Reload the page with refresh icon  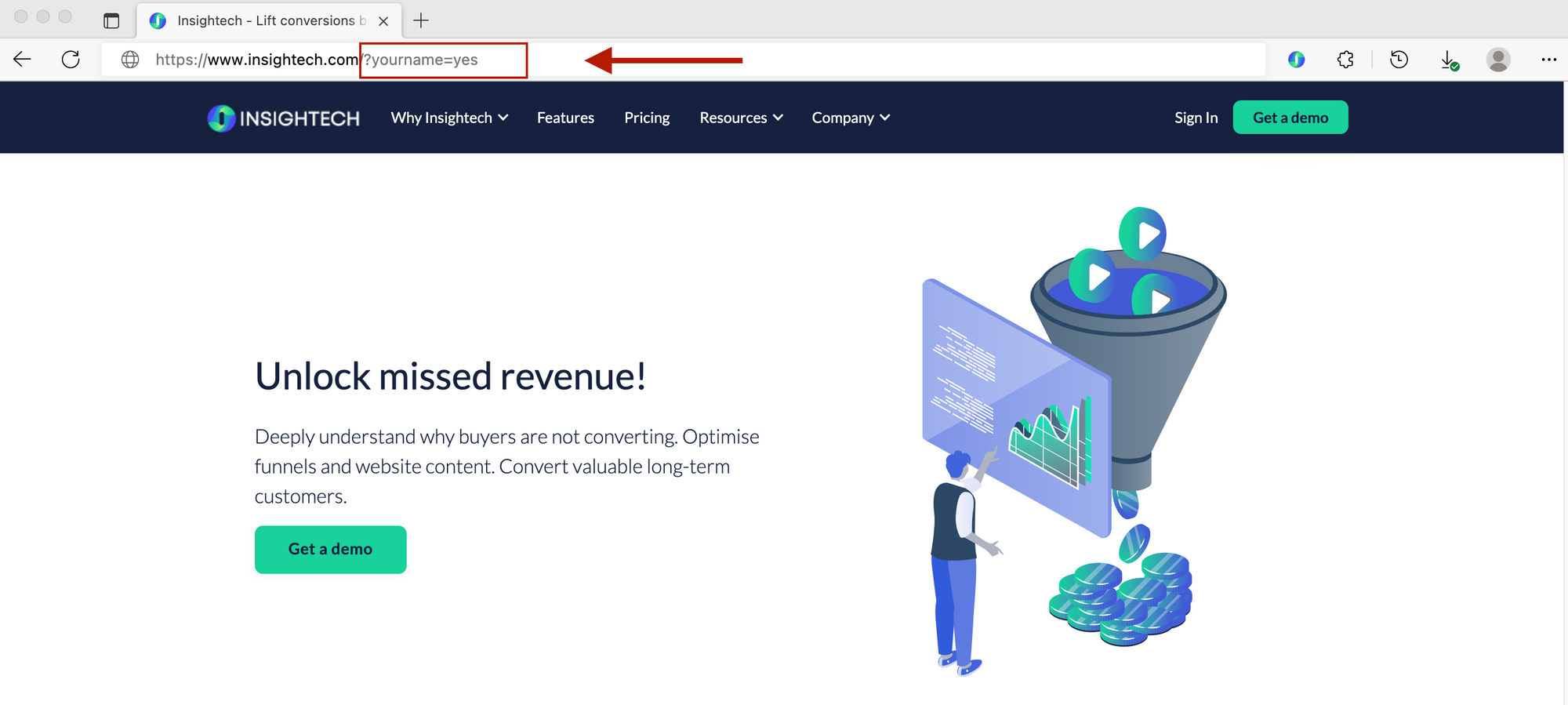(71, 60)
